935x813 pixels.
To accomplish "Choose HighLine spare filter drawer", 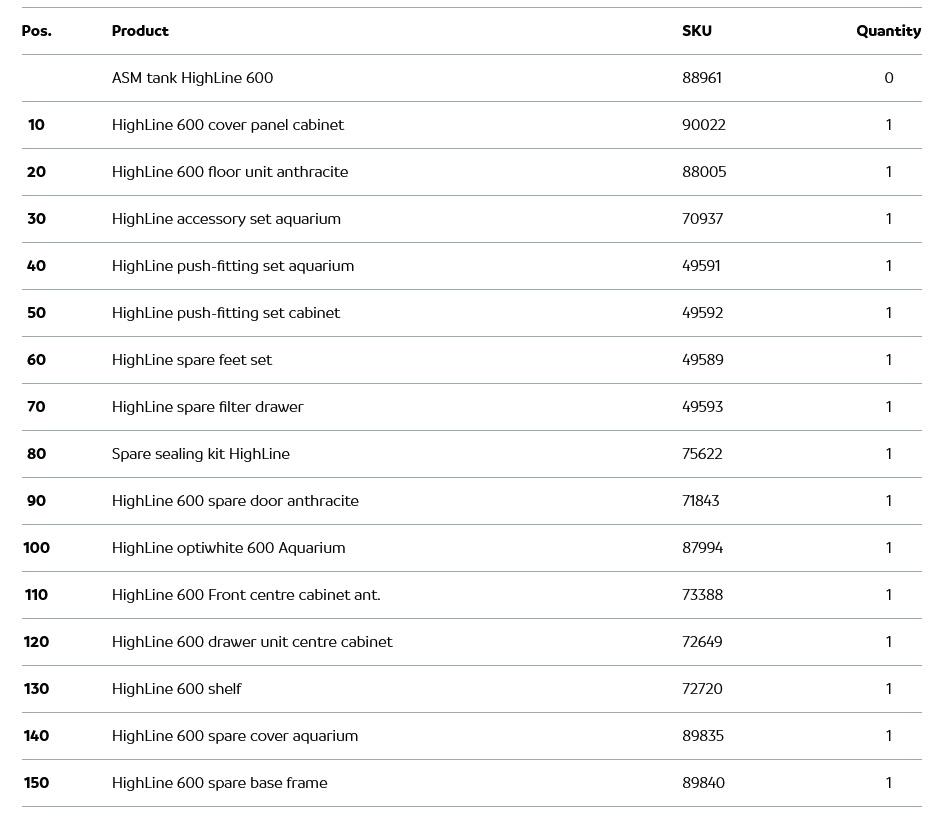I will (x=207, y=407).
